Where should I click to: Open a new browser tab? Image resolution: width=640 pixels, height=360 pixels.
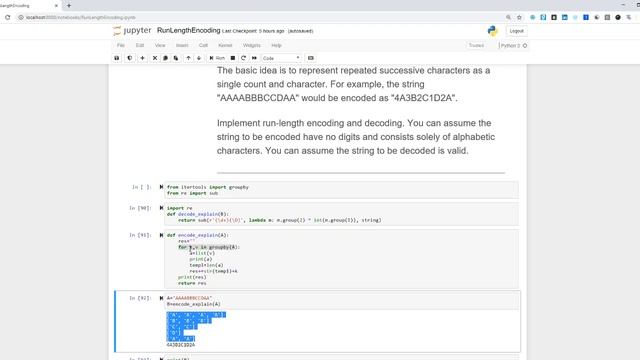click(x=69, y=5)
